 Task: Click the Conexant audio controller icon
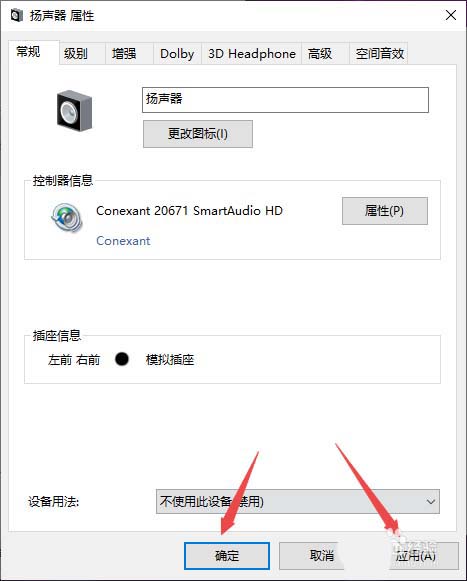pyautogui.click(x=67, y=218)
